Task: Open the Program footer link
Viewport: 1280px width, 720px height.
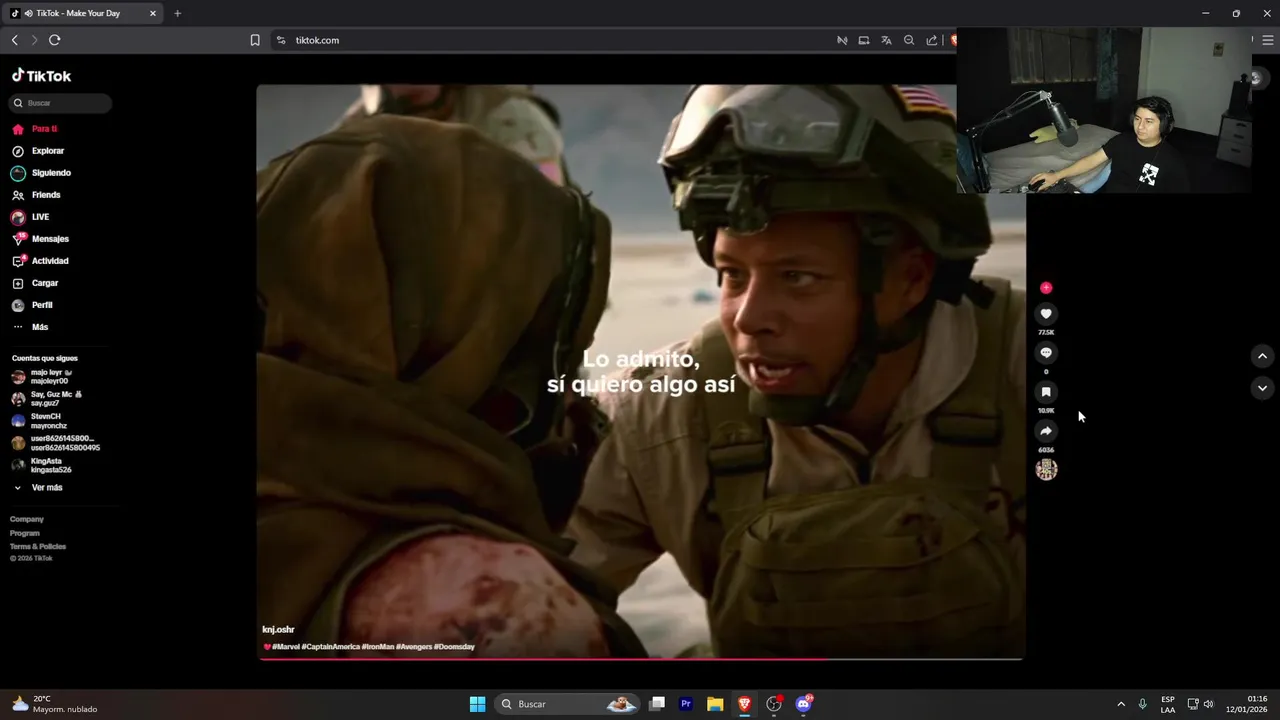Action: [x=25, y=533]
